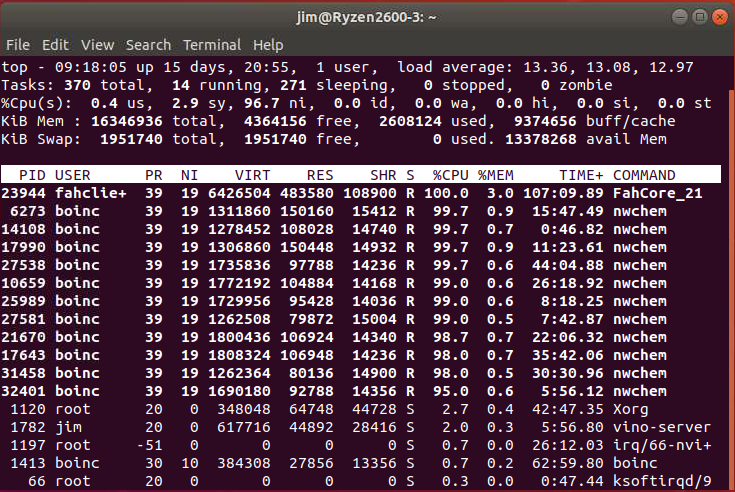
Task: Click the TIME+ value 107:09.89
Action: 563,193
